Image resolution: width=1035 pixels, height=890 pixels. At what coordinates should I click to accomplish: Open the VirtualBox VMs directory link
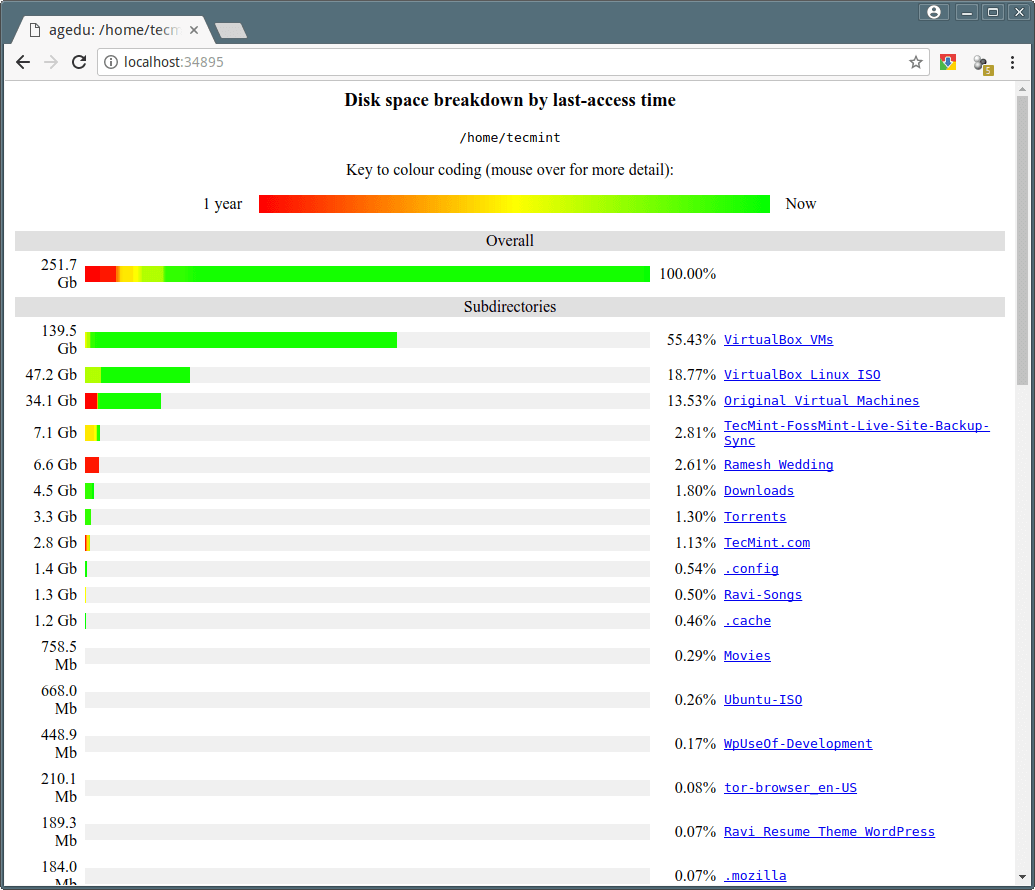coord(778,340)
